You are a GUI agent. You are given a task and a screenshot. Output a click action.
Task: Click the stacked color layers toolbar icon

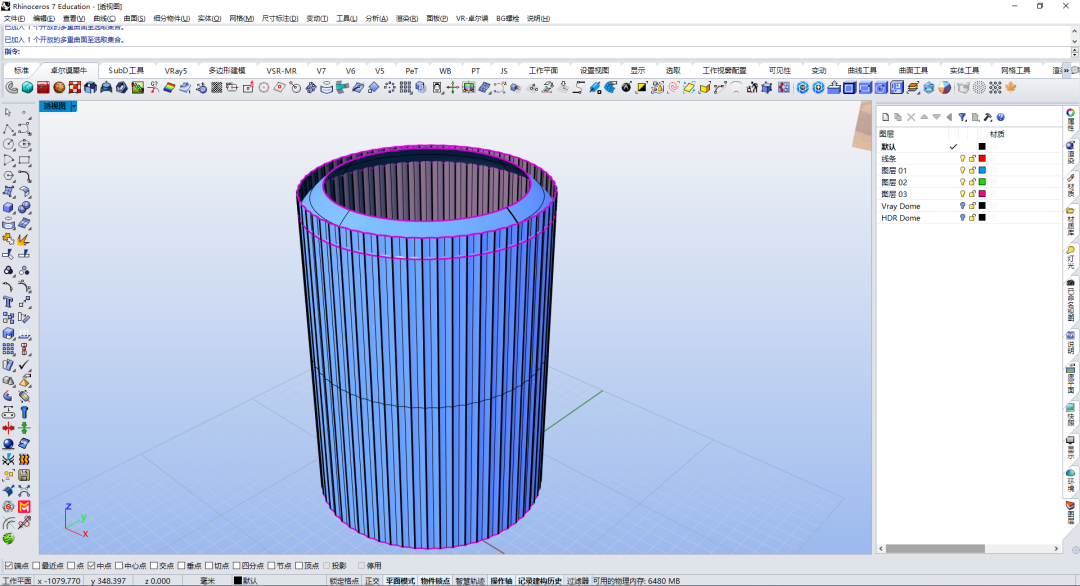(x=913, y=87)
